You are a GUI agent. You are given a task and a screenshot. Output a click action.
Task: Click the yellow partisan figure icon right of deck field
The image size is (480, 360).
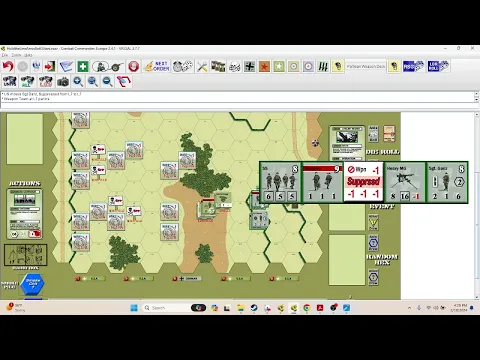tap(394, 66)
